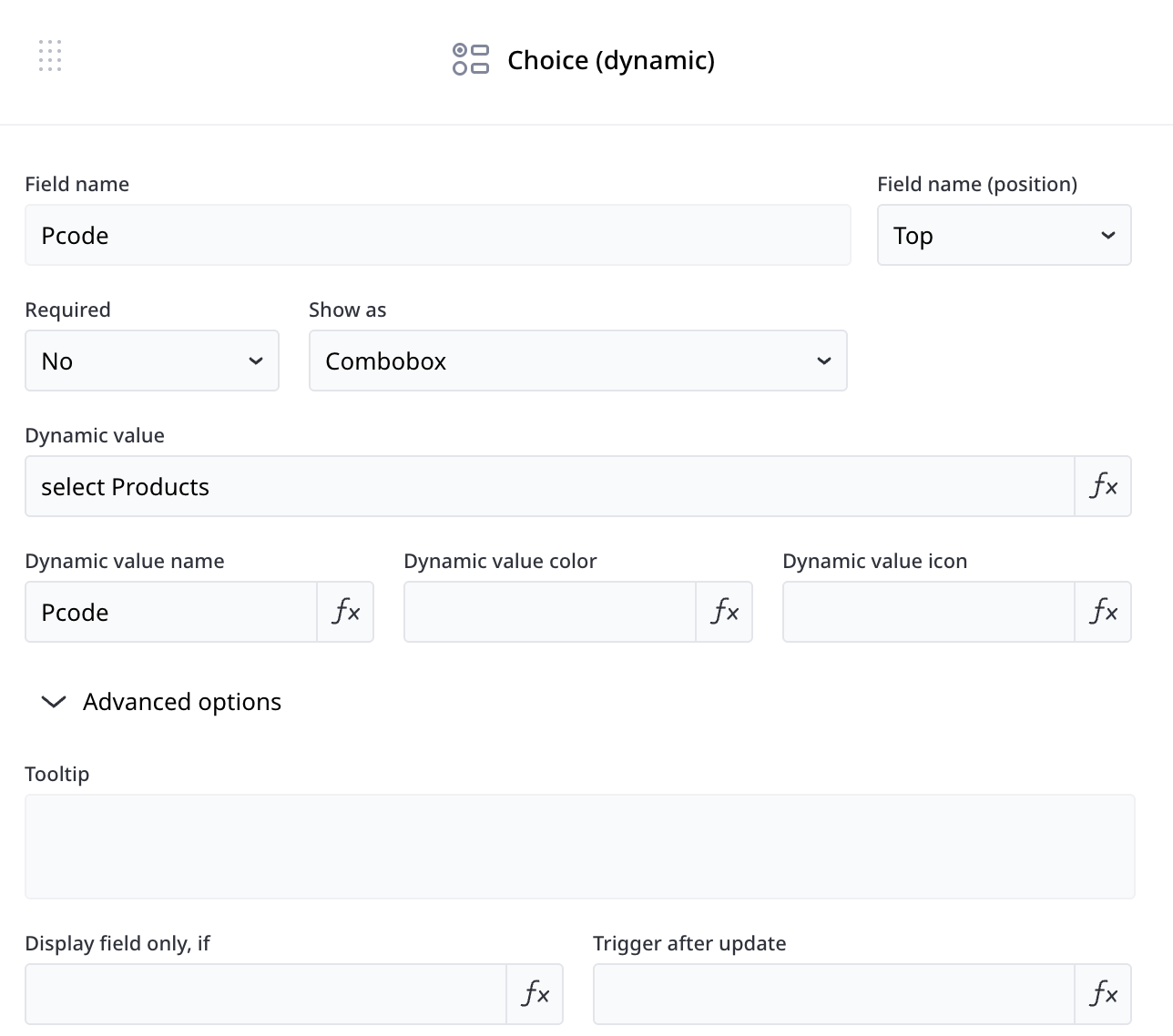1173x1036 pixels.
Task: Click the Trigger after update input
Action: 833,994
